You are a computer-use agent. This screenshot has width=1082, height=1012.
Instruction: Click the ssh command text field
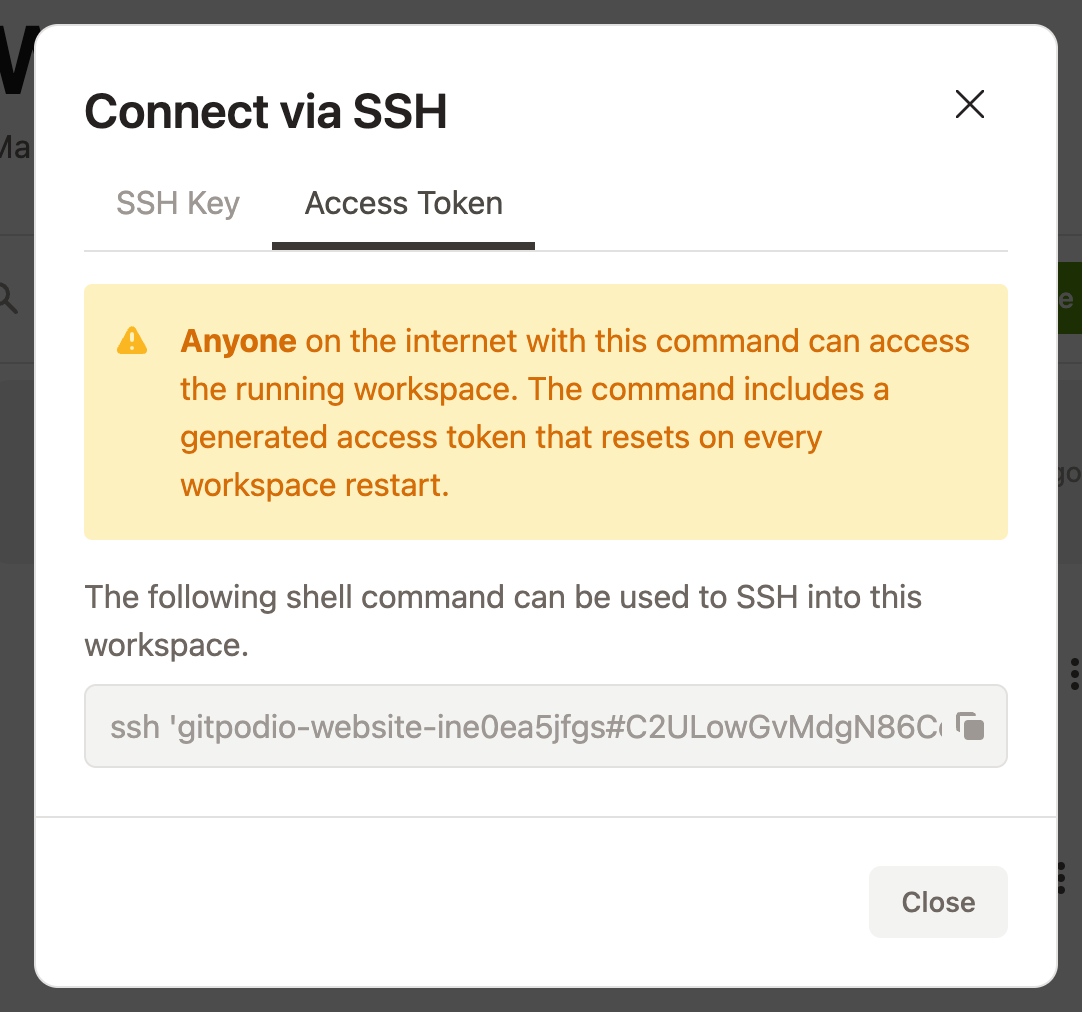[500, 725]
